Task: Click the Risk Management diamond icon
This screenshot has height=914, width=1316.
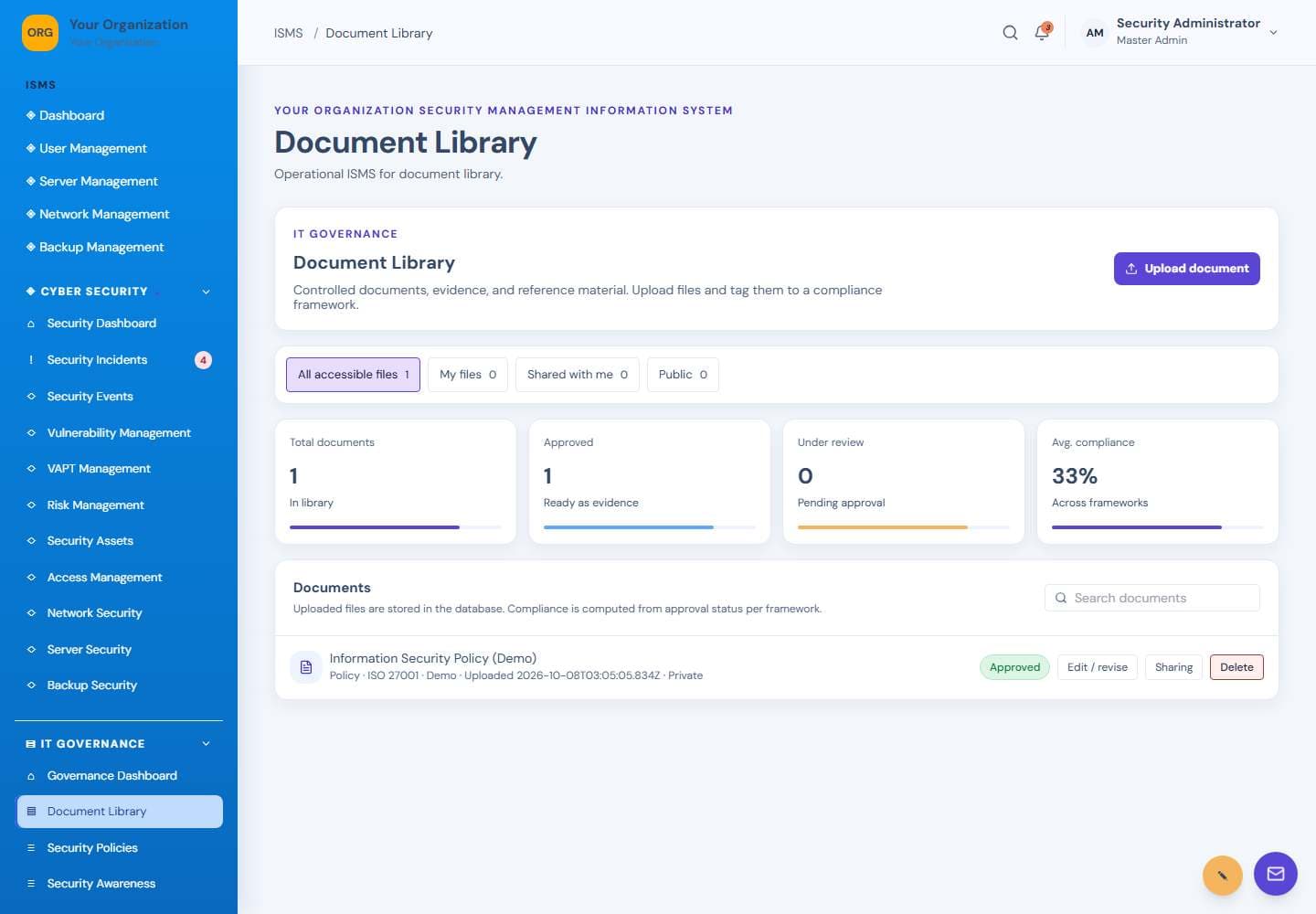Action: pyautogui.click(x=31, y=505)
